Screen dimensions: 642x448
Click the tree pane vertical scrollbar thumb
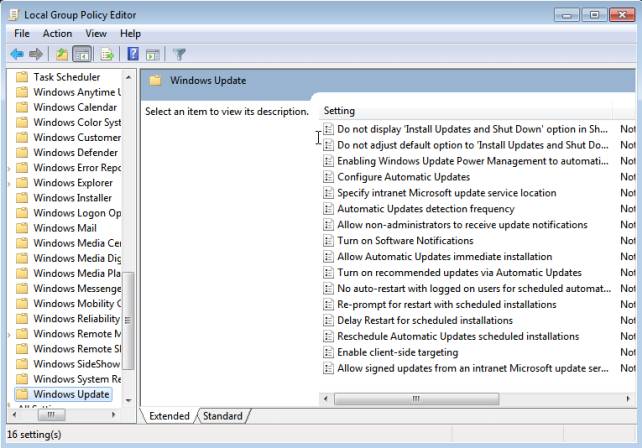pyautogui.click(x=129, y=321)
